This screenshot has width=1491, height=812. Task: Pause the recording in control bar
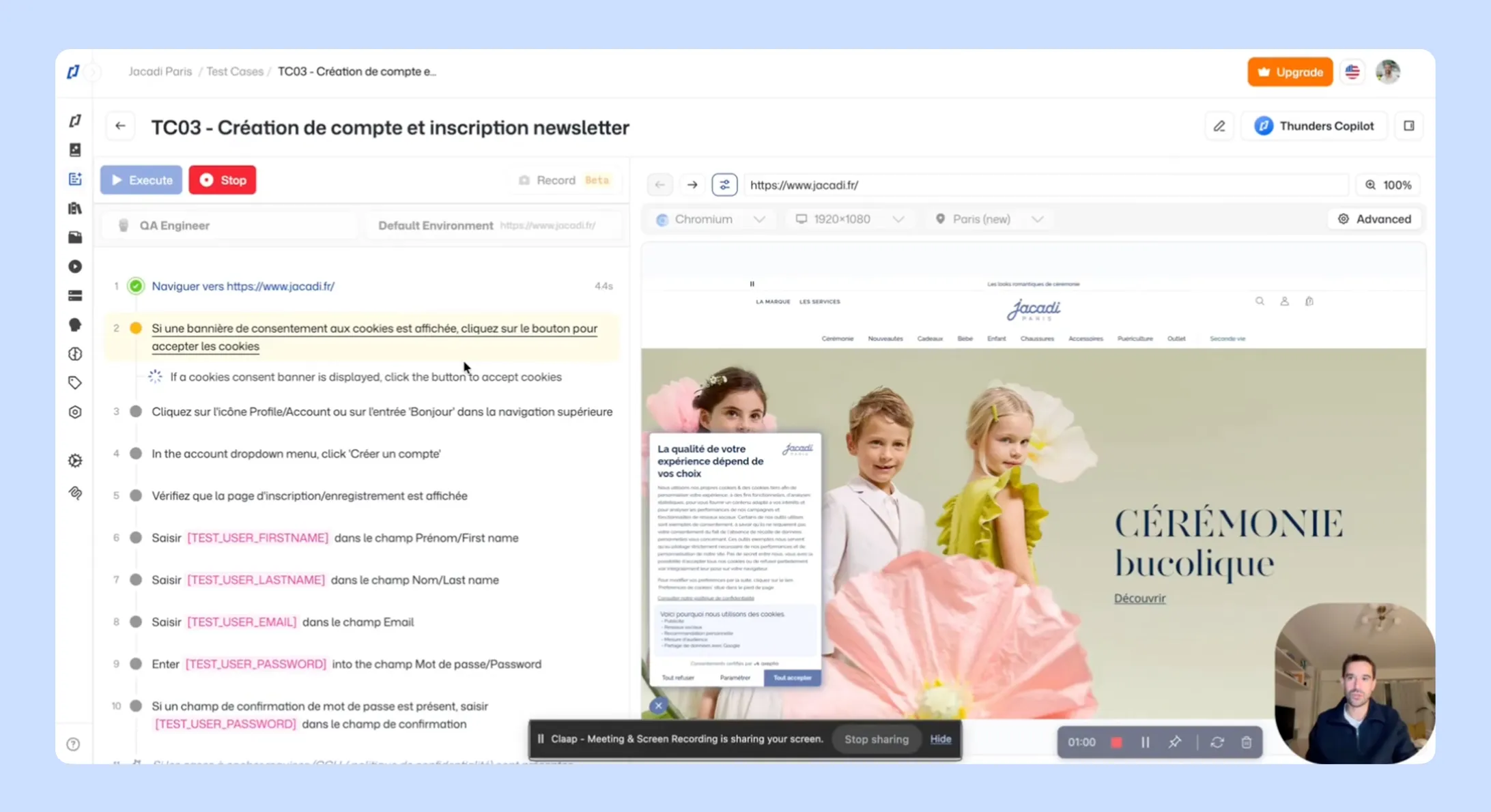pyautogui.click(x=1145, y=742)
